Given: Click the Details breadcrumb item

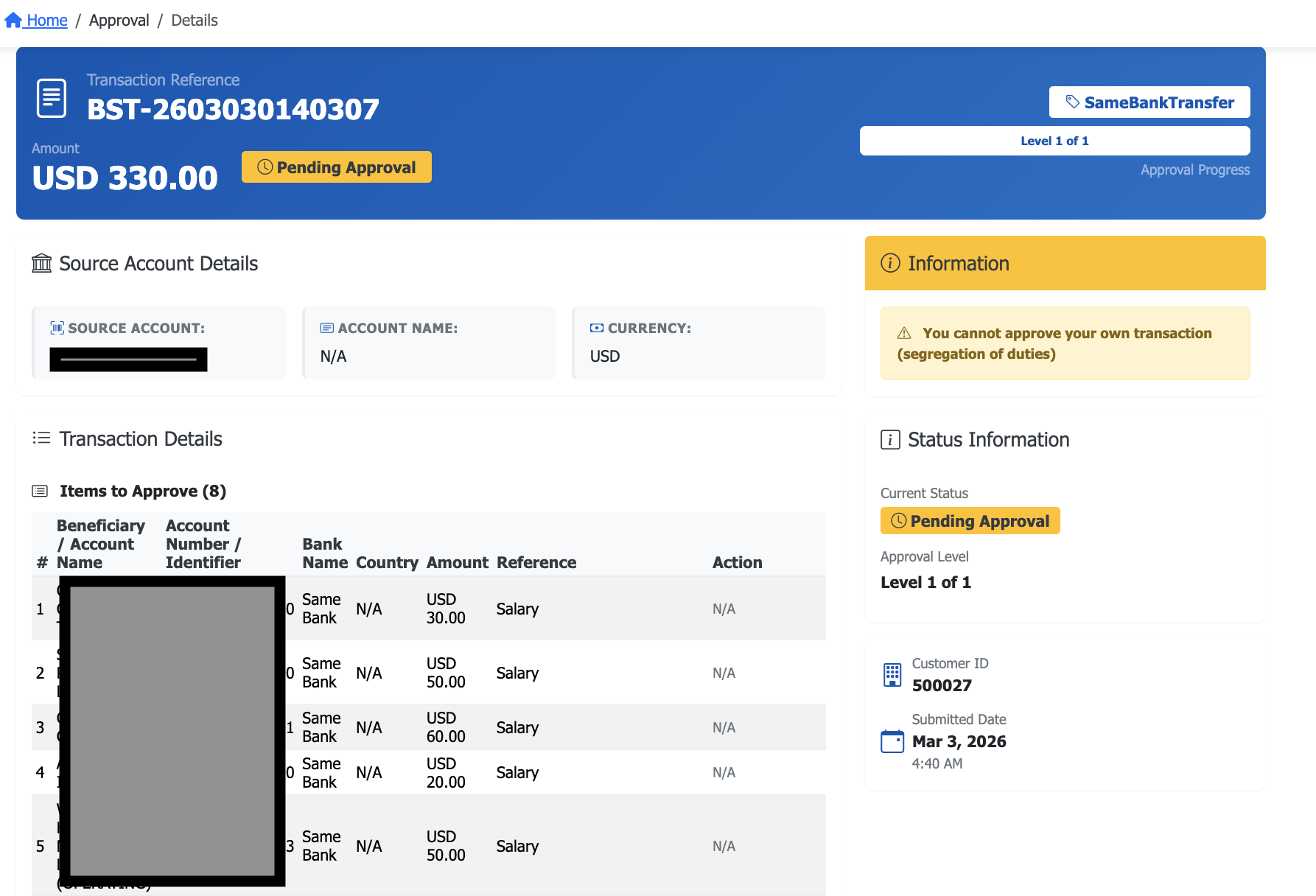Looking at the screenshot, I should (195, 21).
